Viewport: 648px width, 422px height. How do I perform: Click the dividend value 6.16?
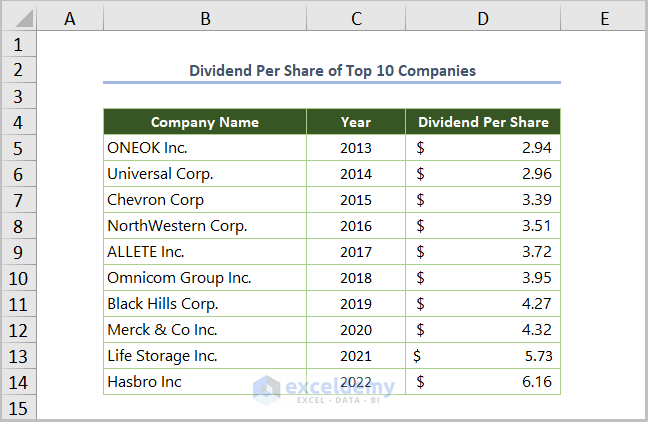coord(536,382)
